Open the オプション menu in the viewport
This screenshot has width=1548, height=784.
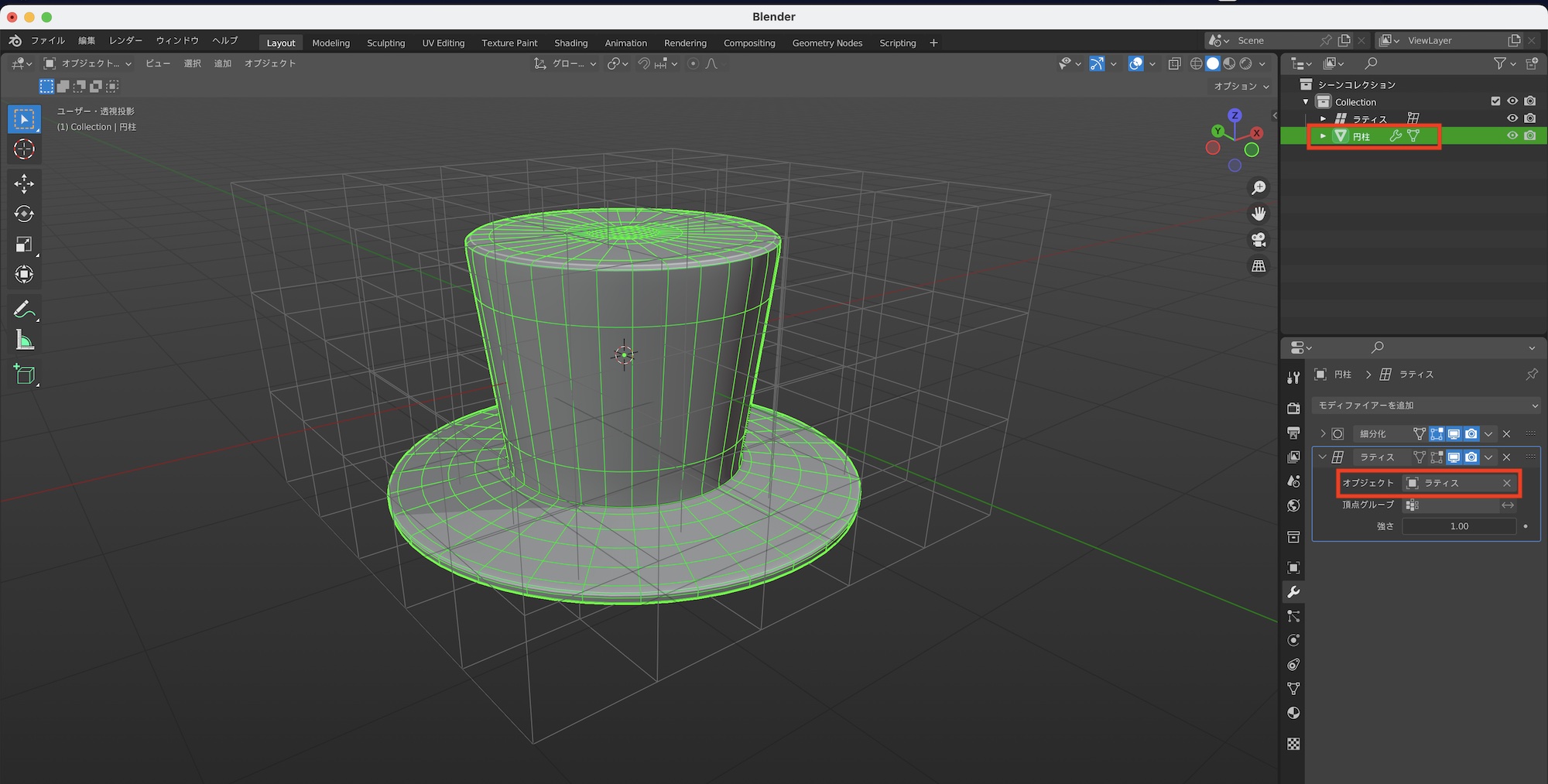point(1241,87)
